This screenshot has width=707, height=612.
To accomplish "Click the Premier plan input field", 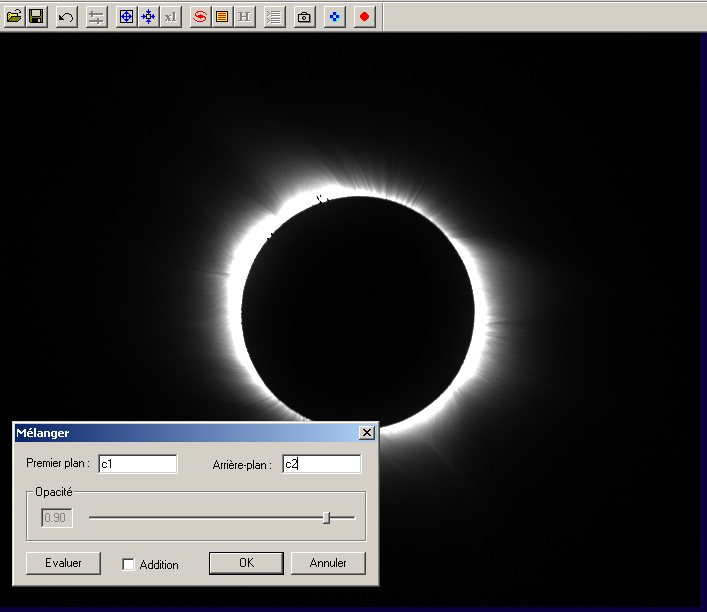I will tap(138, 464).
